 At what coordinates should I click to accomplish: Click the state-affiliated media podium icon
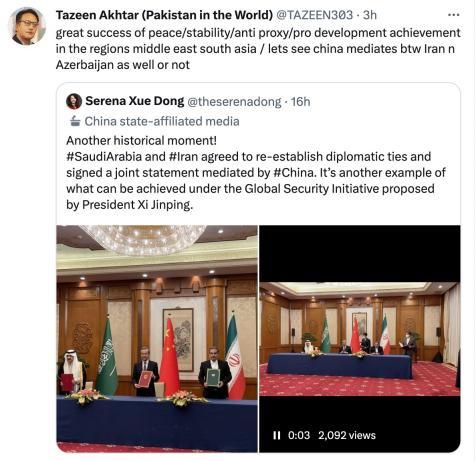75,121
